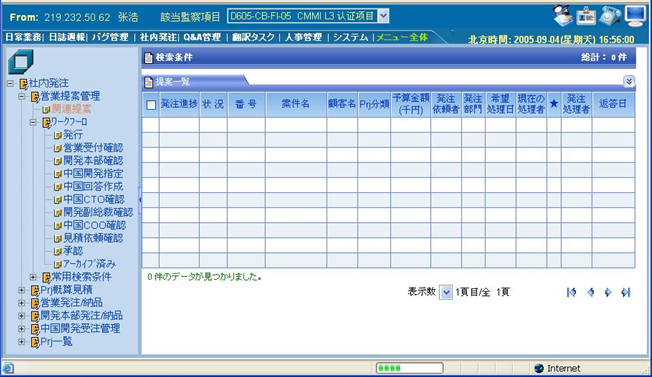
Task: Open 見積依頼確認 in the workflow tree
Action: pos(93,239)
